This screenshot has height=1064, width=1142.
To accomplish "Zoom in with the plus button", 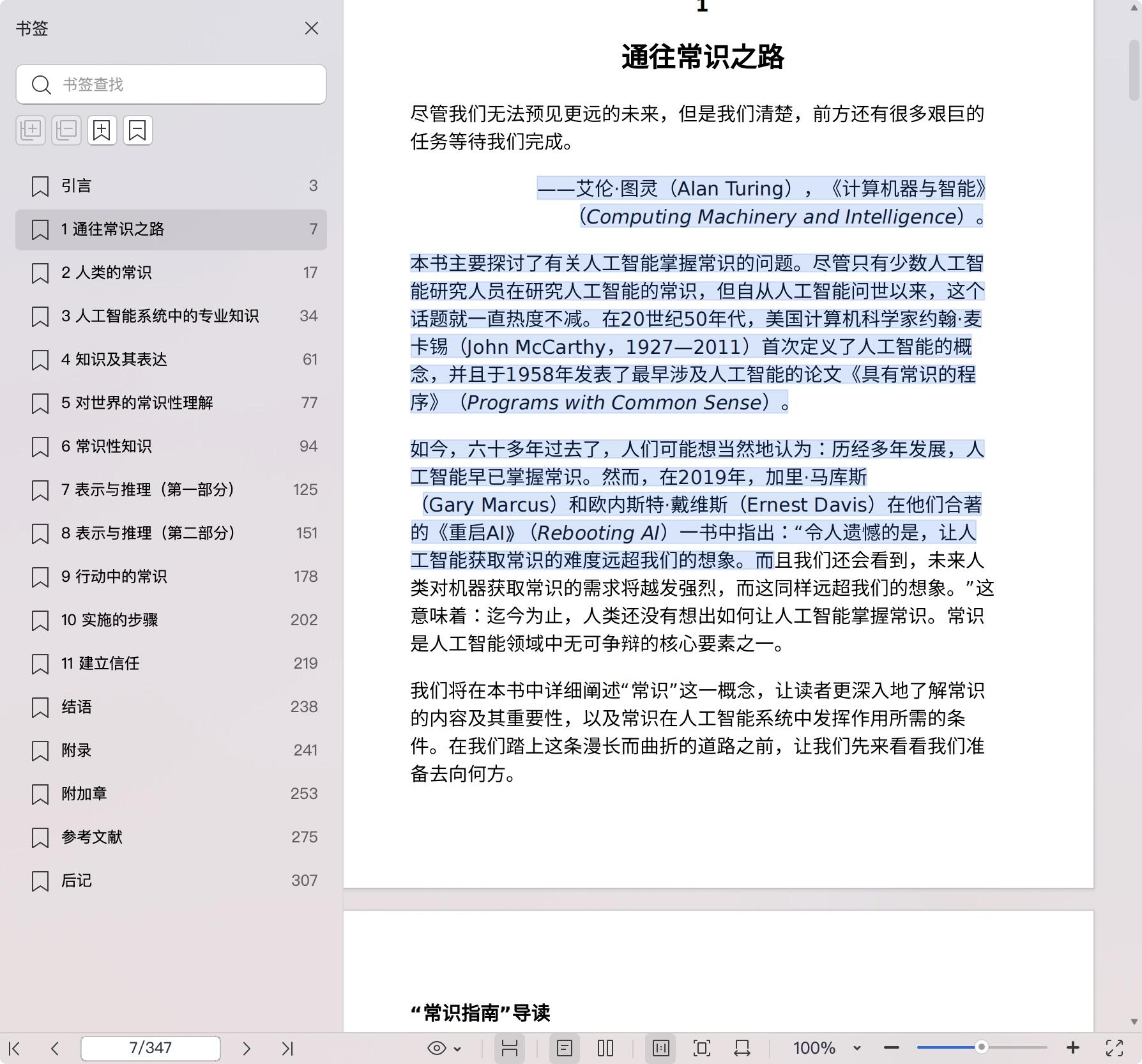I will (1073, 1048).
